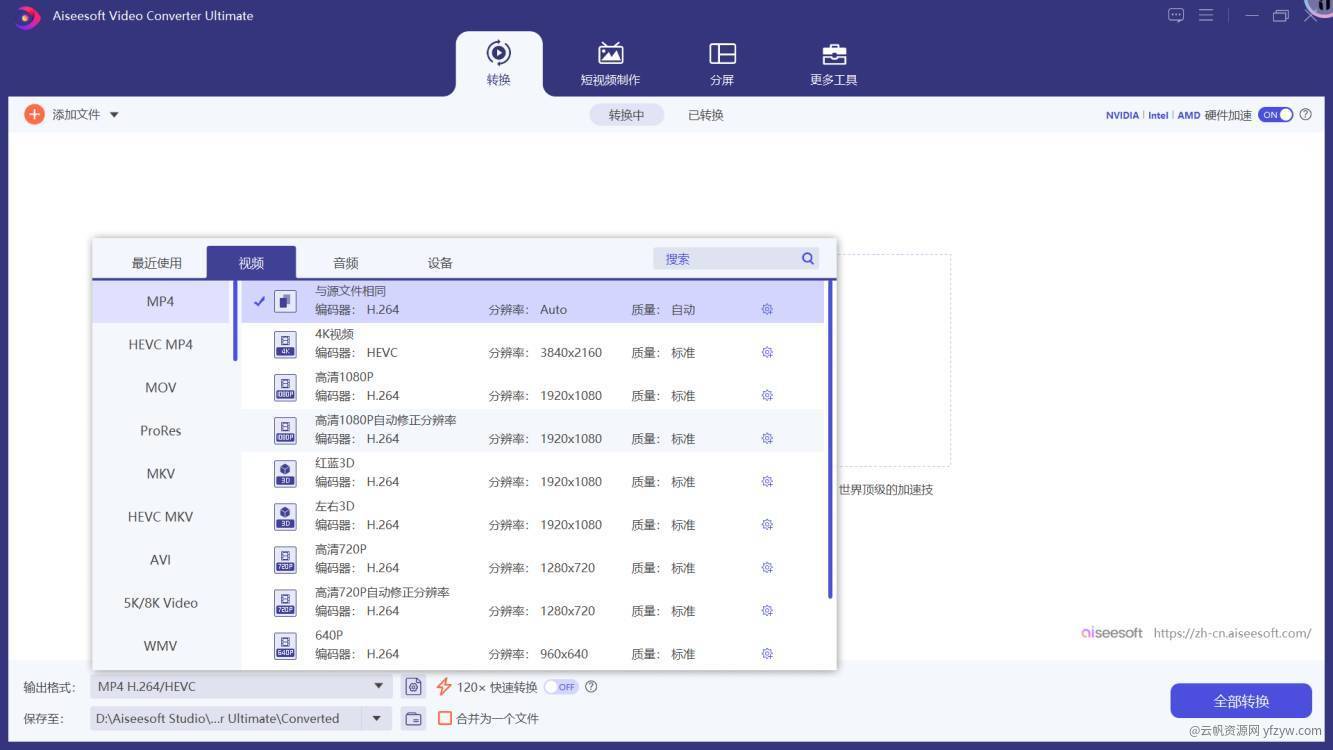Expand the 保存至 path dropdown arrow
The height and width of the screenshot is (750, 1333).
point(377,718)
